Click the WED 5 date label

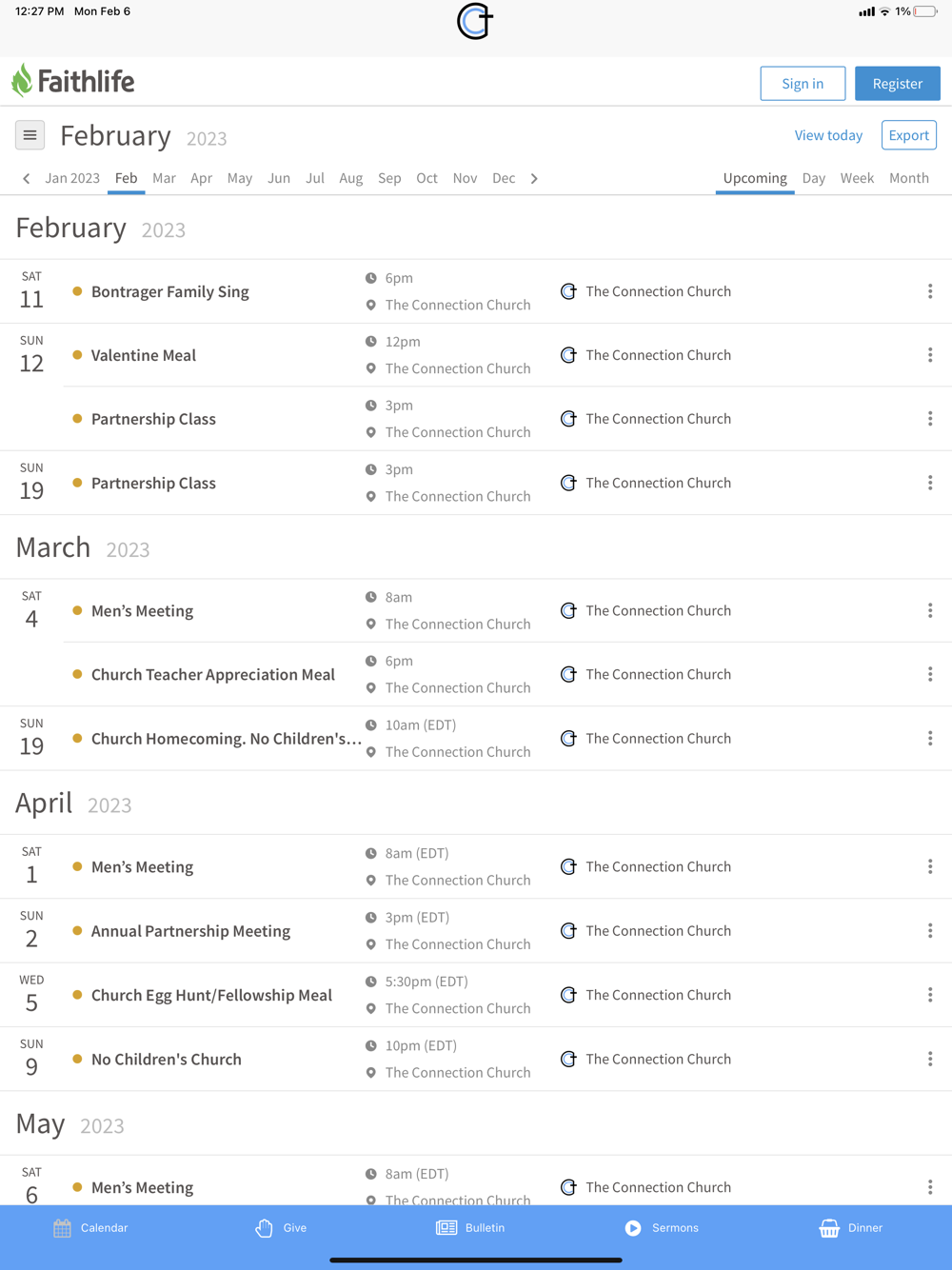tap(31, 995)
